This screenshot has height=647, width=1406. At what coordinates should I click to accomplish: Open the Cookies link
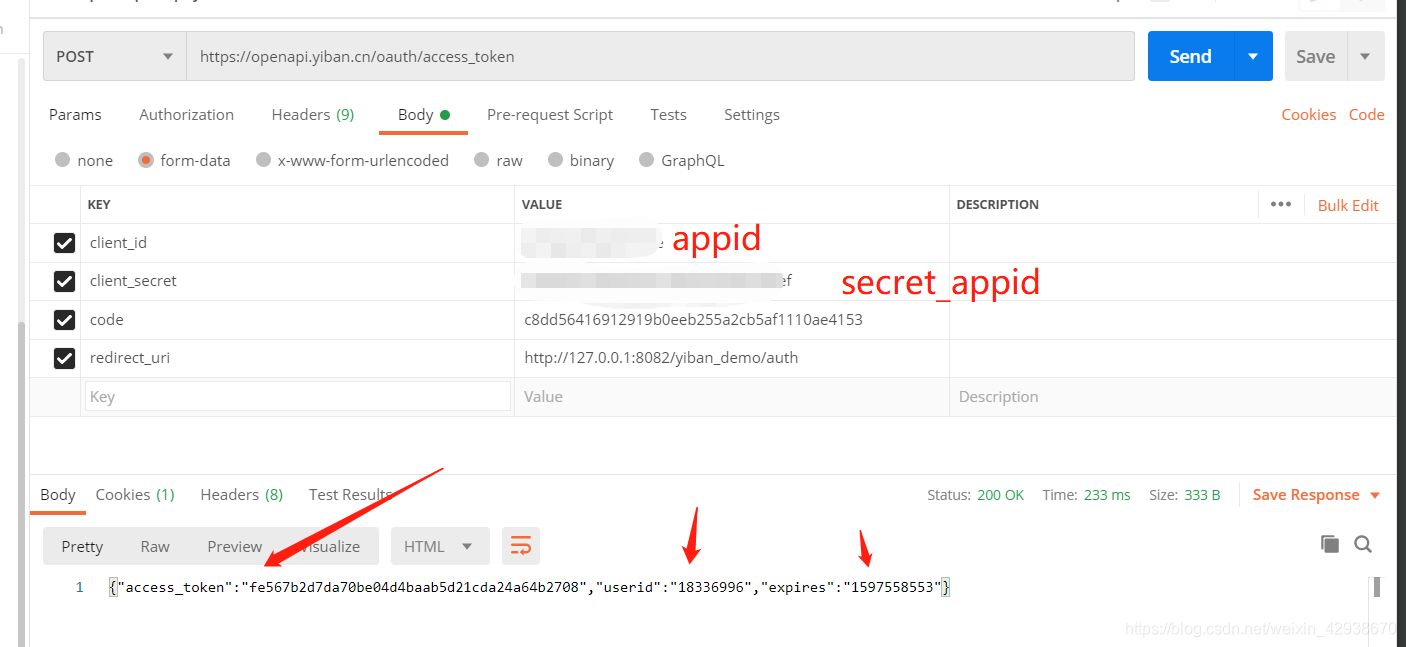tap(1309, 114)
